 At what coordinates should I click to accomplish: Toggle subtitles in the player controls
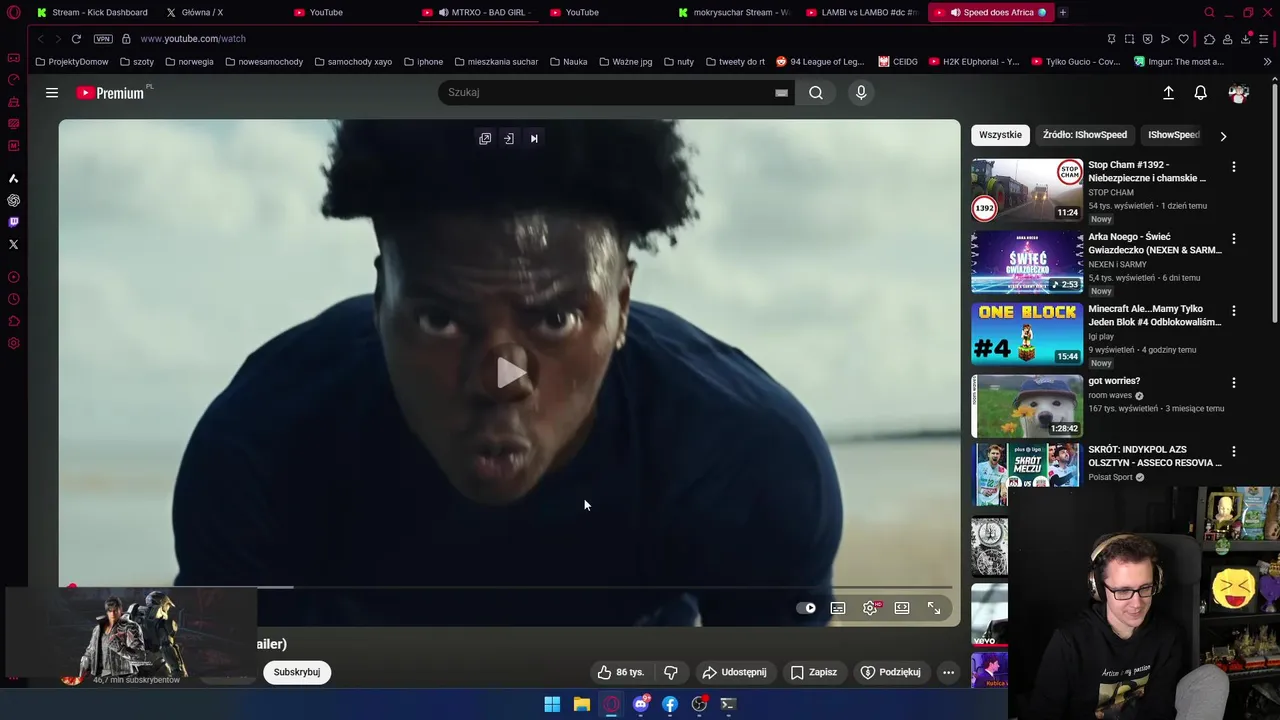coord(838,608)
